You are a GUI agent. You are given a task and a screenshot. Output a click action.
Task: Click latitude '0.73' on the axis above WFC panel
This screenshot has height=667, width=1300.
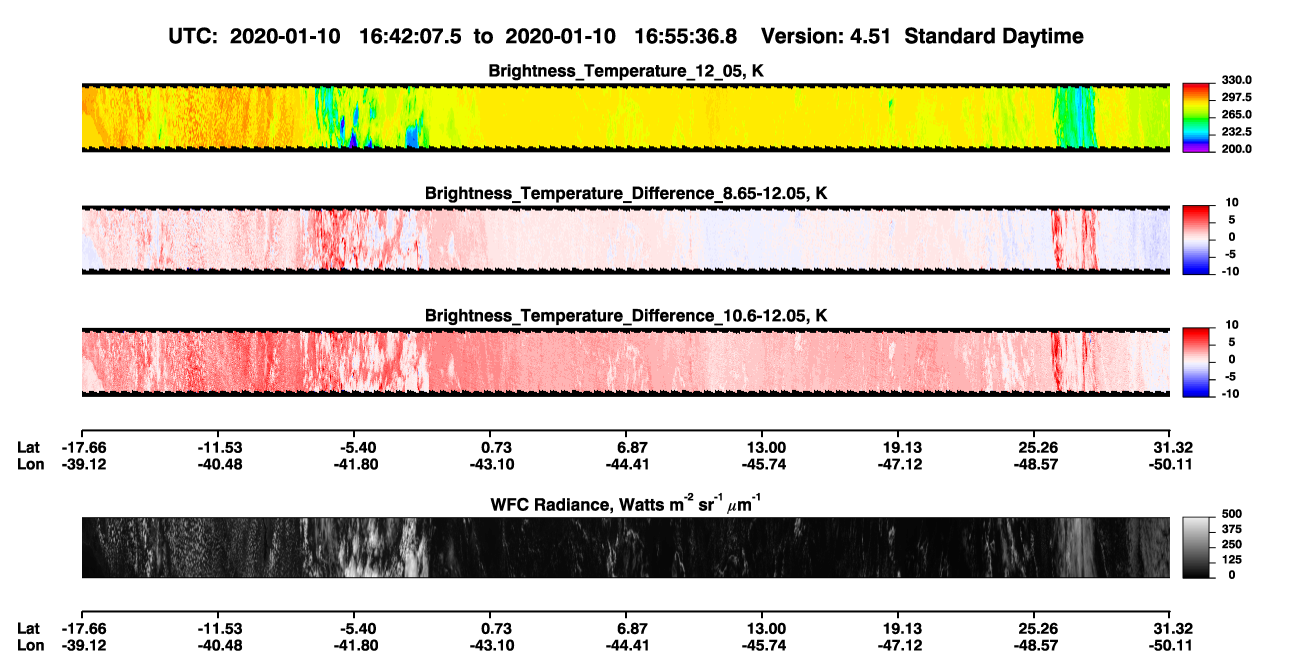point(497,447)
